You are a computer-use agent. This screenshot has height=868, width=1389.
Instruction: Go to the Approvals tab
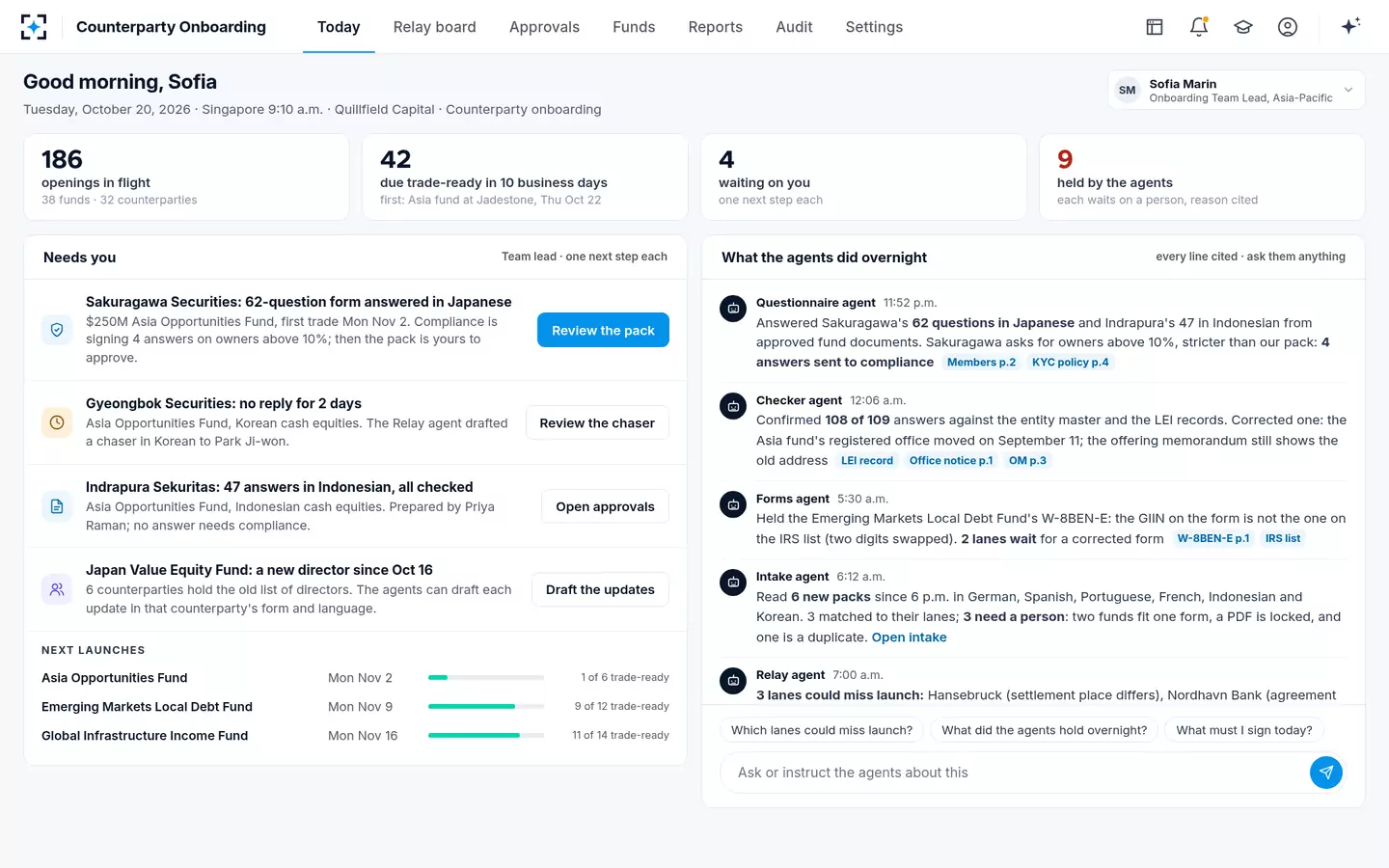click(x=544, y=27)
